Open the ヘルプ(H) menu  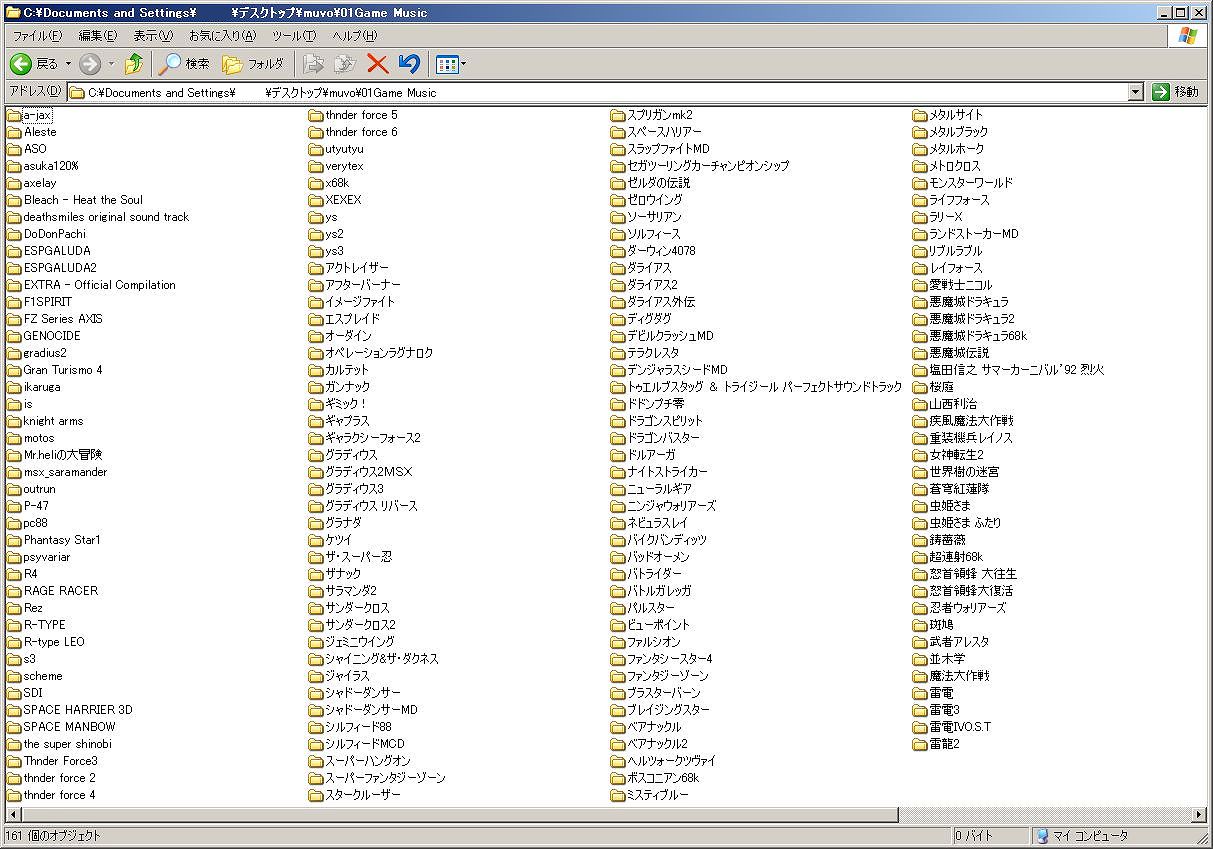pyautogui.click(x=354, y=36)
